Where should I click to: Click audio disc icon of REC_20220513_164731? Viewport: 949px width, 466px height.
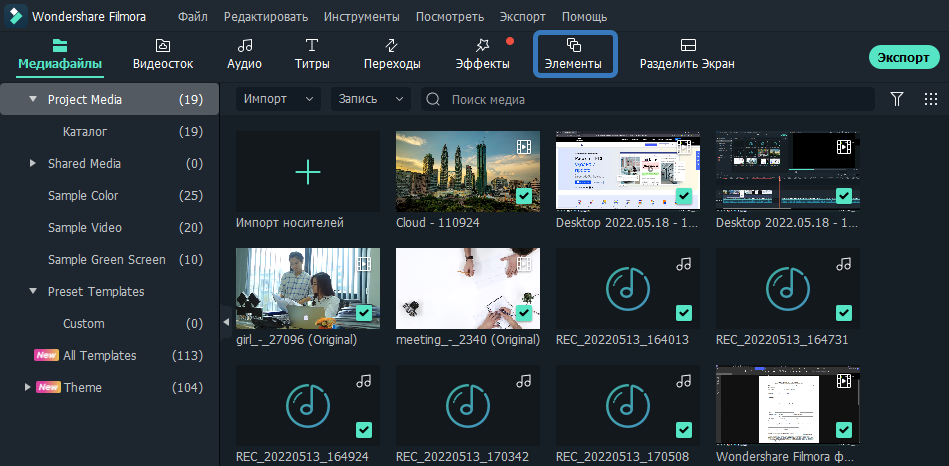787,289
